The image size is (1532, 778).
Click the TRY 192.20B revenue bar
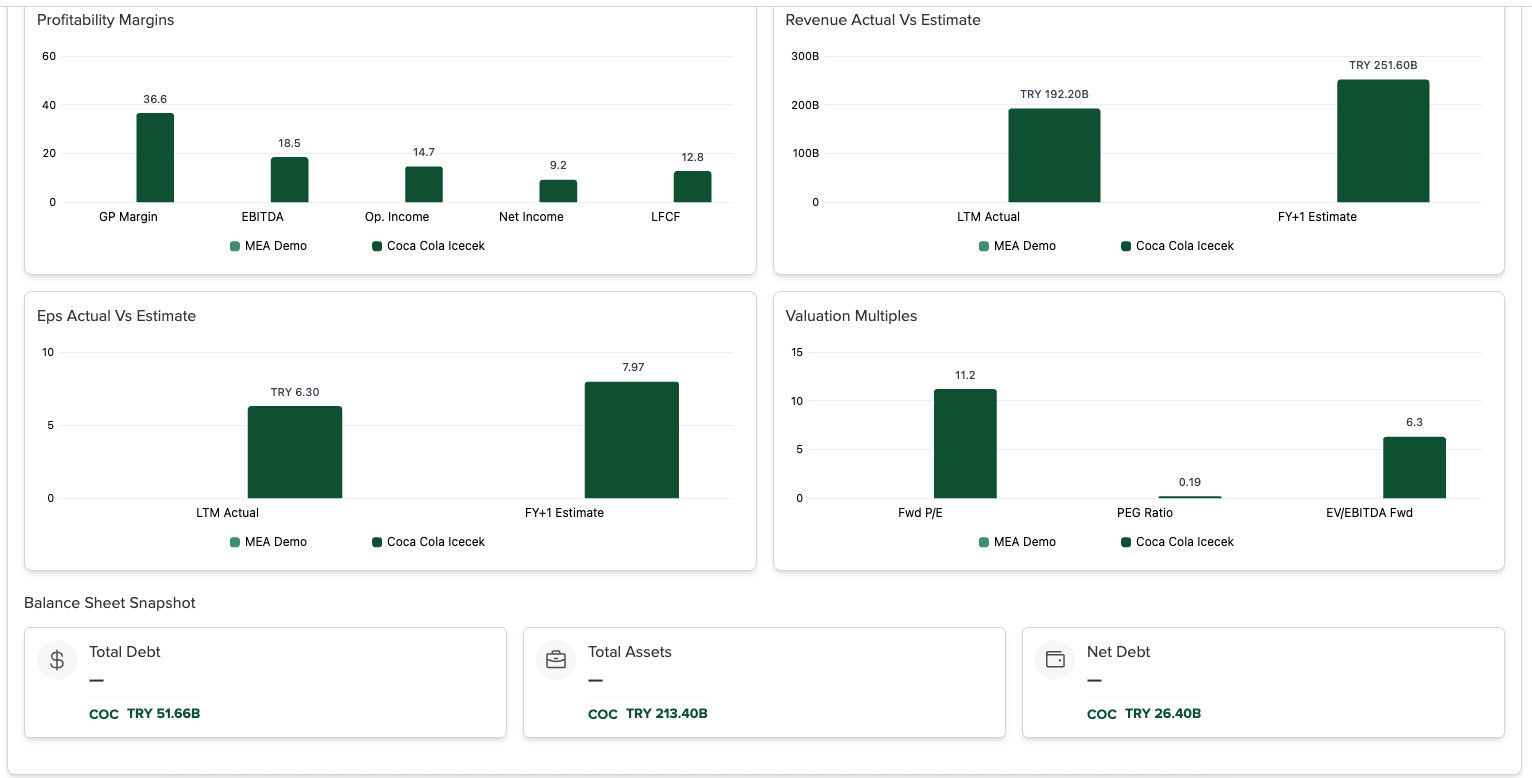pyautogui.click(x=1054, y=155)
